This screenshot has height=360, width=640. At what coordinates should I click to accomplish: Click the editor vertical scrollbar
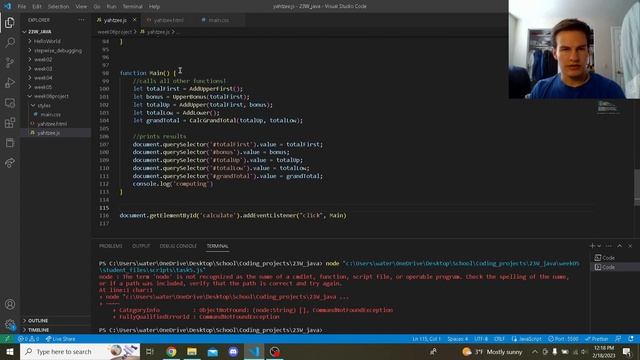coord(637,187)
